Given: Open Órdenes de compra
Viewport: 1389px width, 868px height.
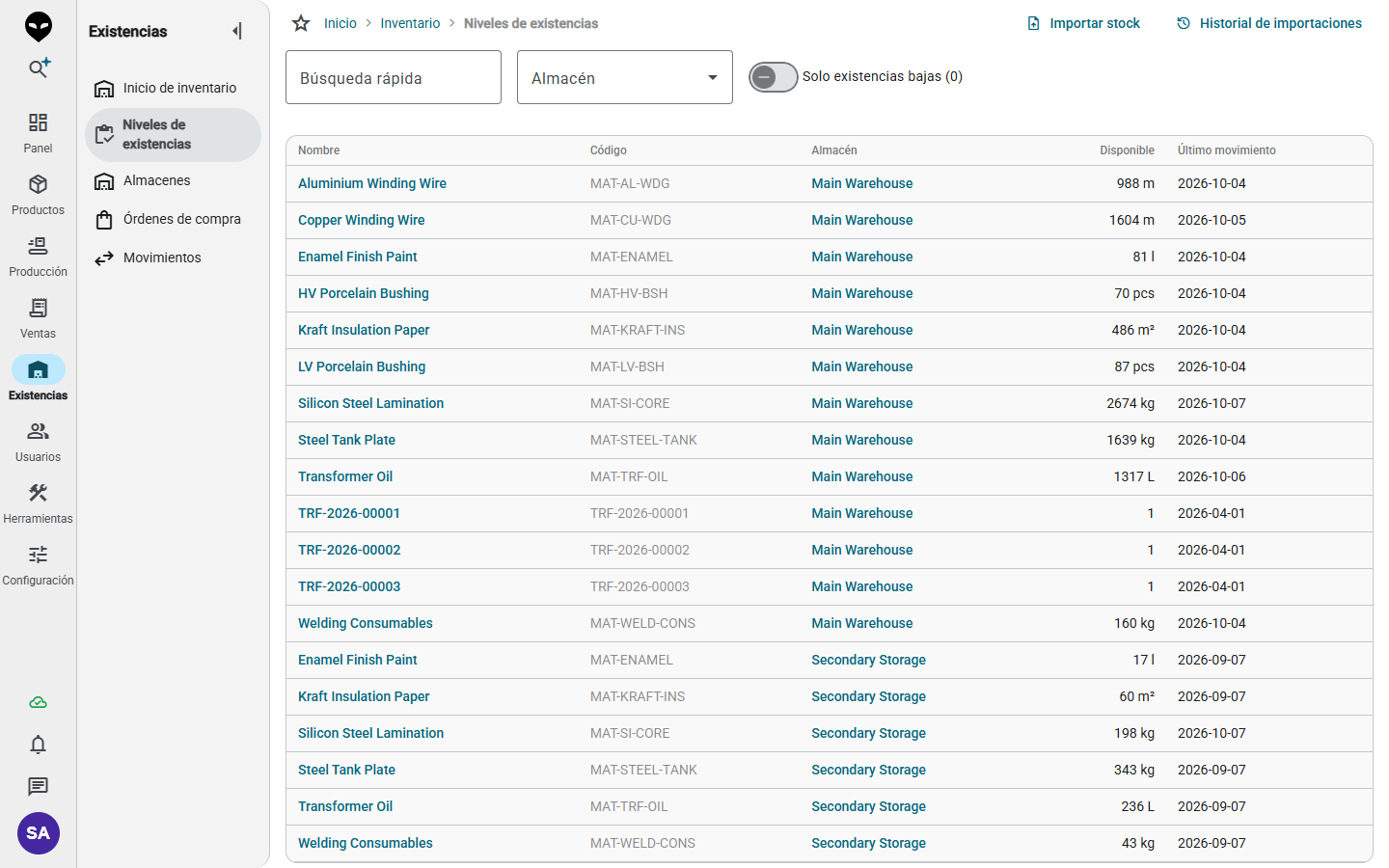Looking at the screenshot, I should click(x=173, y=219).
